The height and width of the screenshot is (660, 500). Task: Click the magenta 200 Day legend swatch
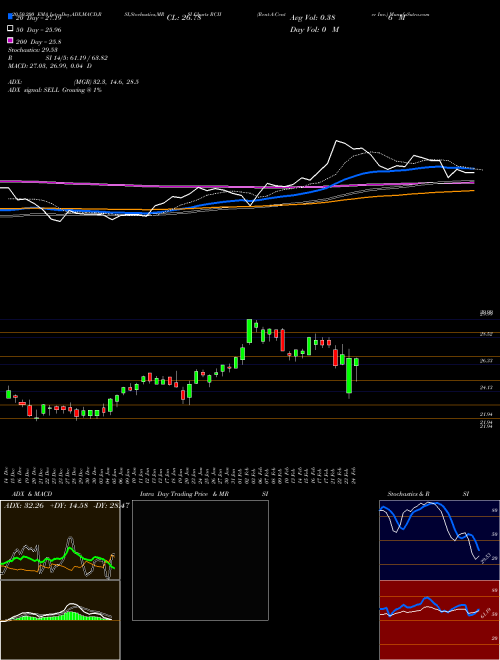[x=10, y=40]
